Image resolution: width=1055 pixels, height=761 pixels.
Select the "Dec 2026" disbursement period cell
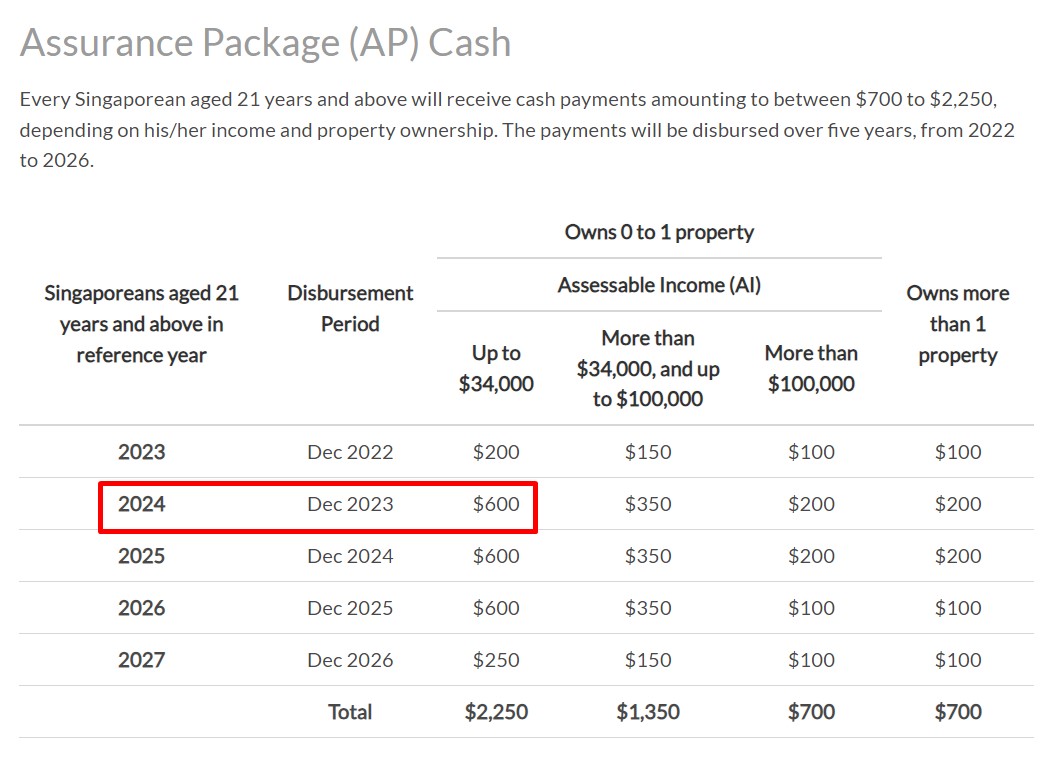(x=350, y=660)
